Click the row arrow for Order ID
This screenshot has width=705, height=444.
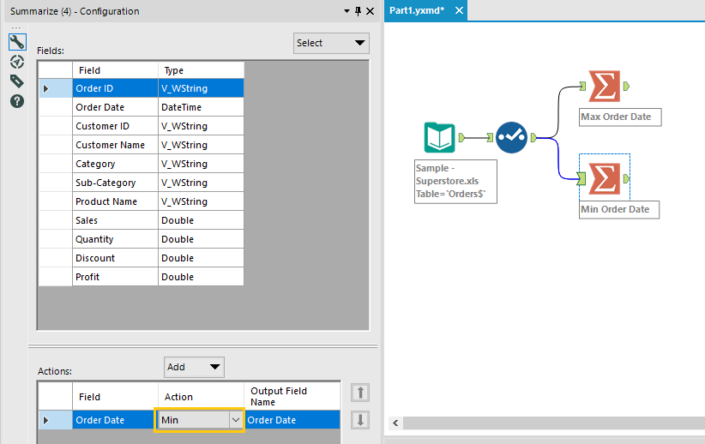tap(45, 89)
